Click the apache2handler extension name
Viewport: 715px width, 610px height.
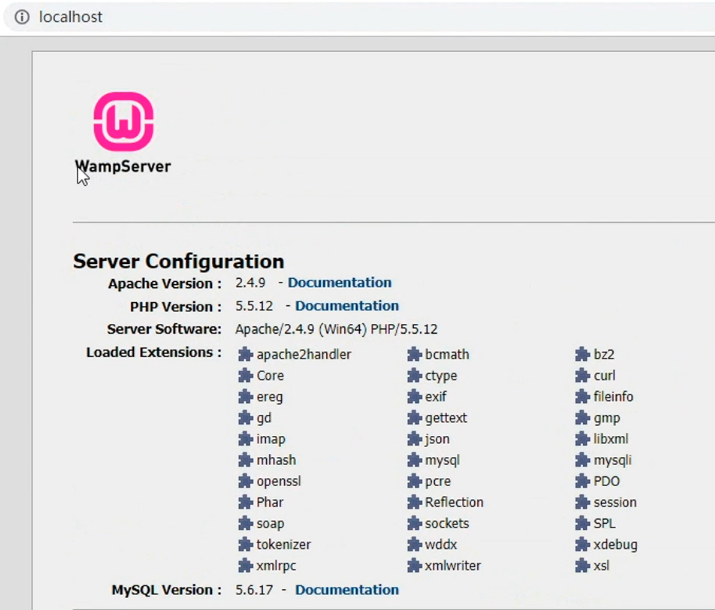coord(304,355)
